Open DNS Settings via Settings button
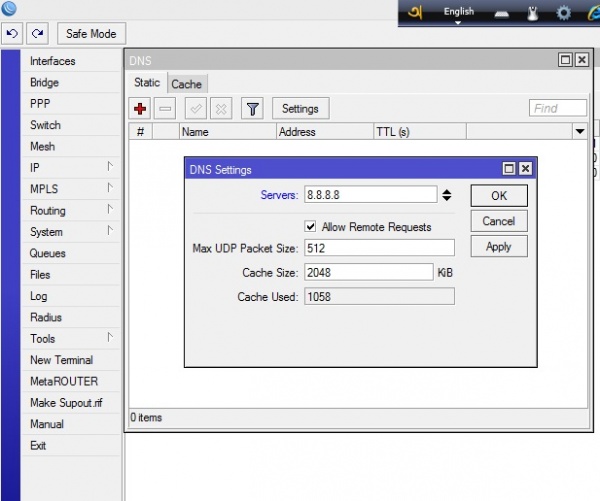The width and height of the screenshot is (600, 501). tap(300, 109)
